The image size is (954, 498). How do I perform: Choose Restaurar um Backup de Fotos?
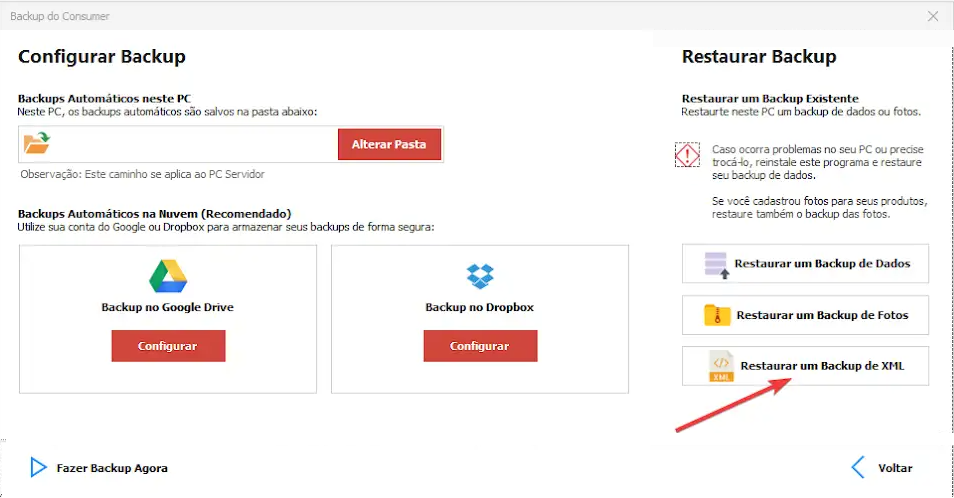click(x=821, y=315)
